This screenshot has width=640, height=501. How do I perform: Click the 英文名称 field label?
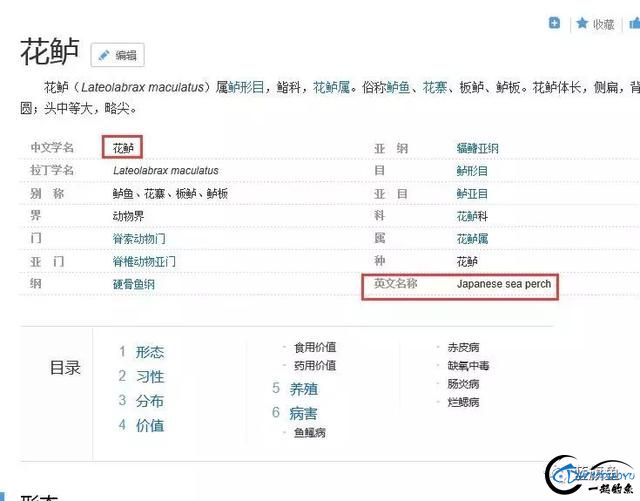point(396,283)
